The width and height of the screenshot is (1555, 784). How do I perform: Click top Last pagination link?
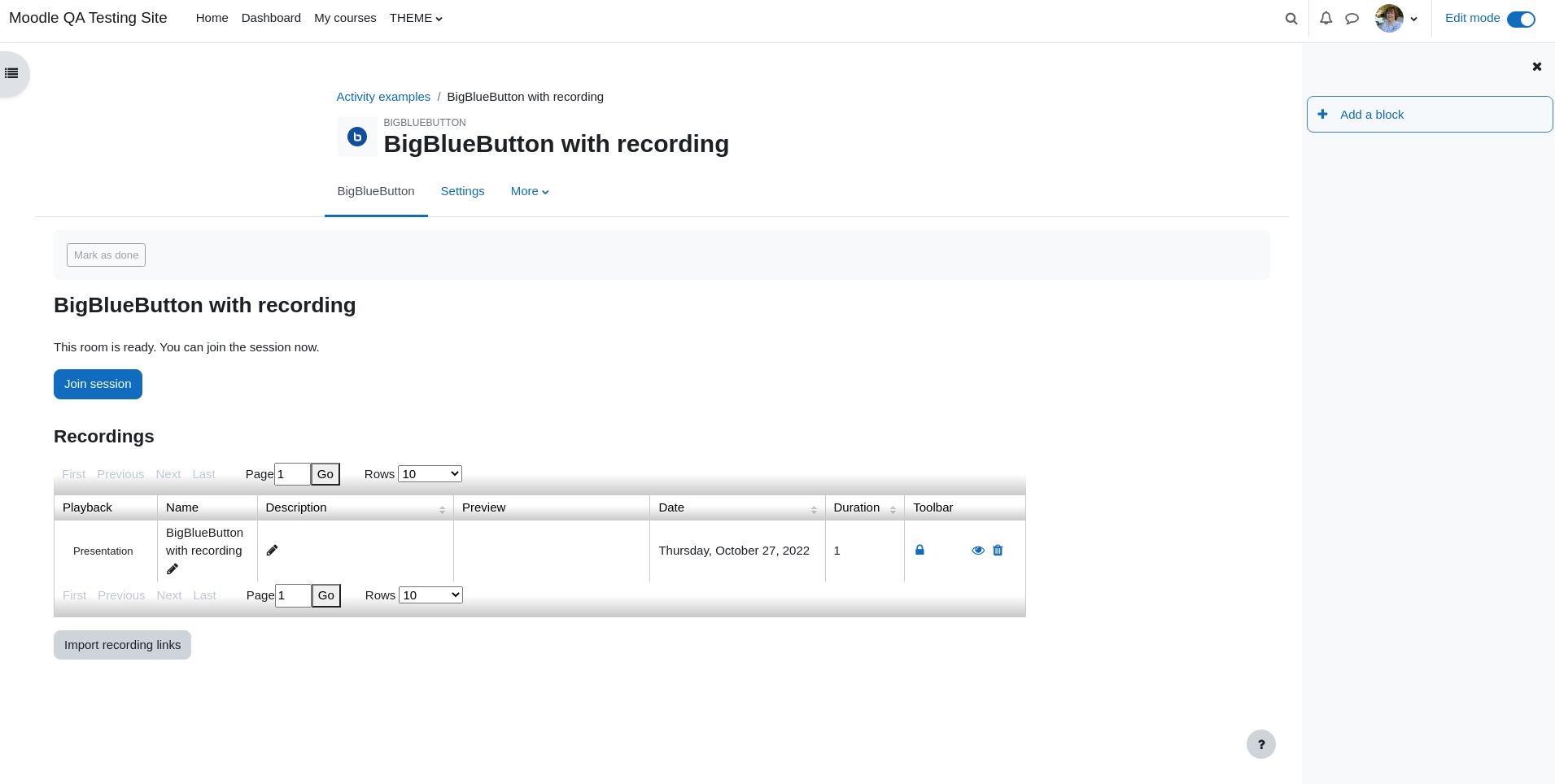click(x=203, y=474)
